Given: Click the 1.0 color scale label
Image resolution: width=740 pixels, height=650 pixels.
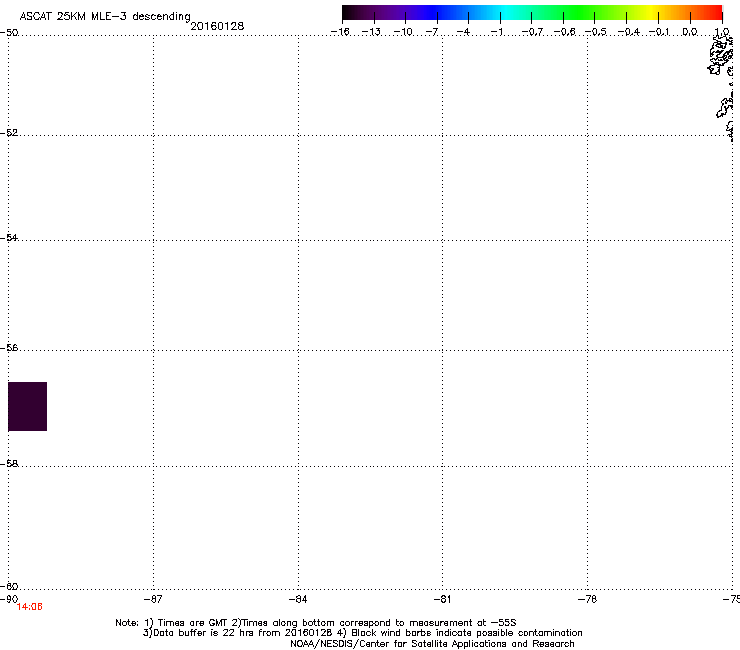Looking at the screenshot, I should [x=722, y=32].
